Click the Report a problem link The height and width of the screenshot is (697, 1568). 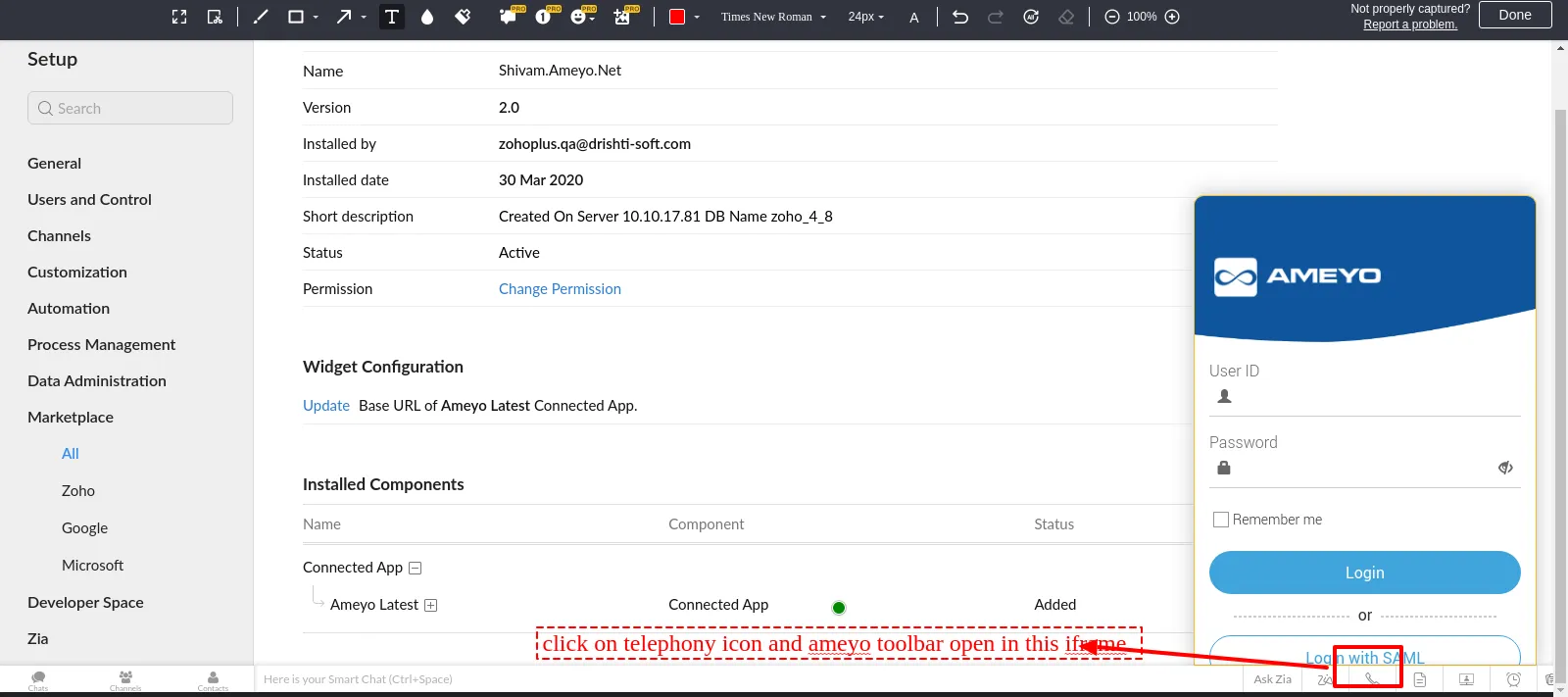click(x=1410, y=25)
